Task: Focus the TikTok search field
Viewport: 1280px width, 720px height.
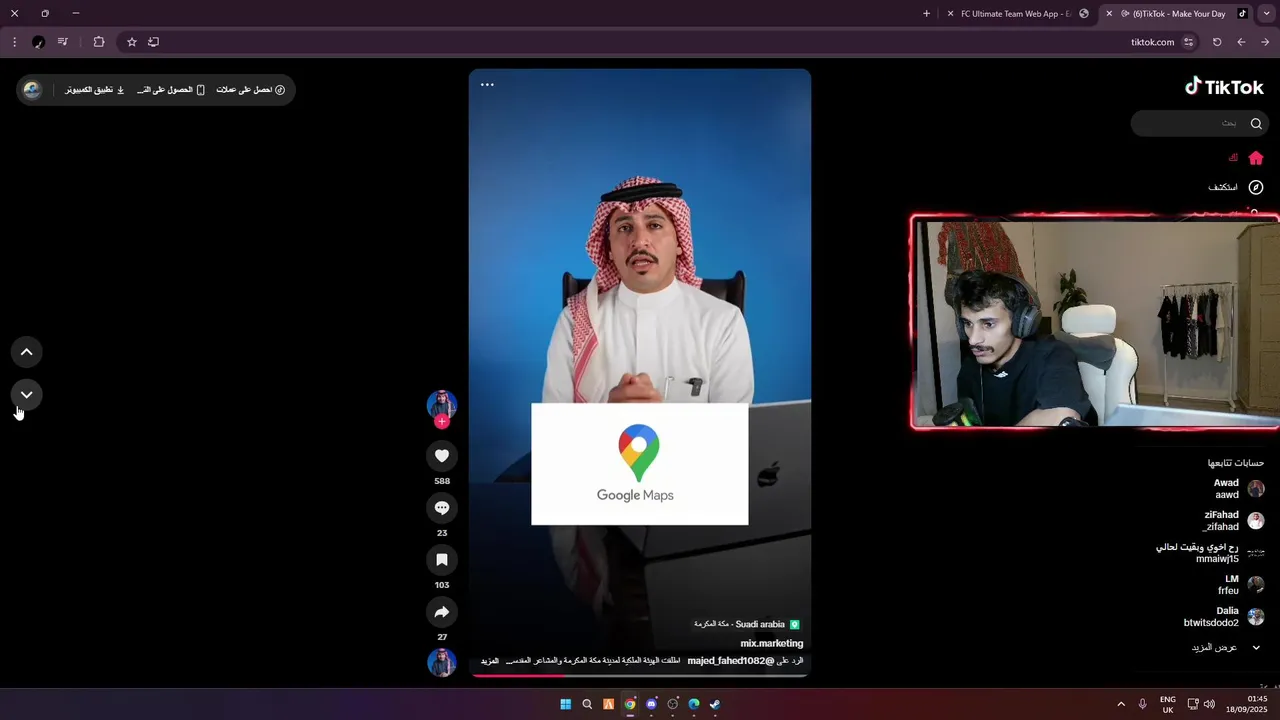Action: click(1200, 123)
